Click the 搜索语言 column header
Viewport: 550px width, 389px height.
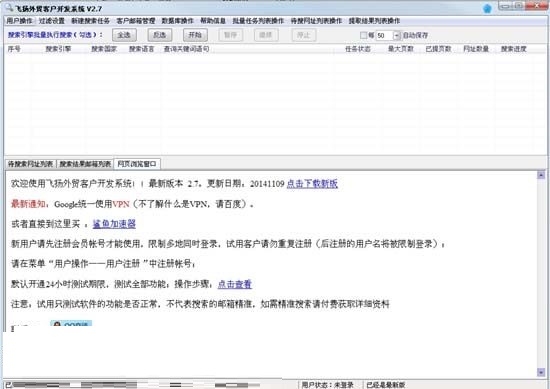[141, 49]
